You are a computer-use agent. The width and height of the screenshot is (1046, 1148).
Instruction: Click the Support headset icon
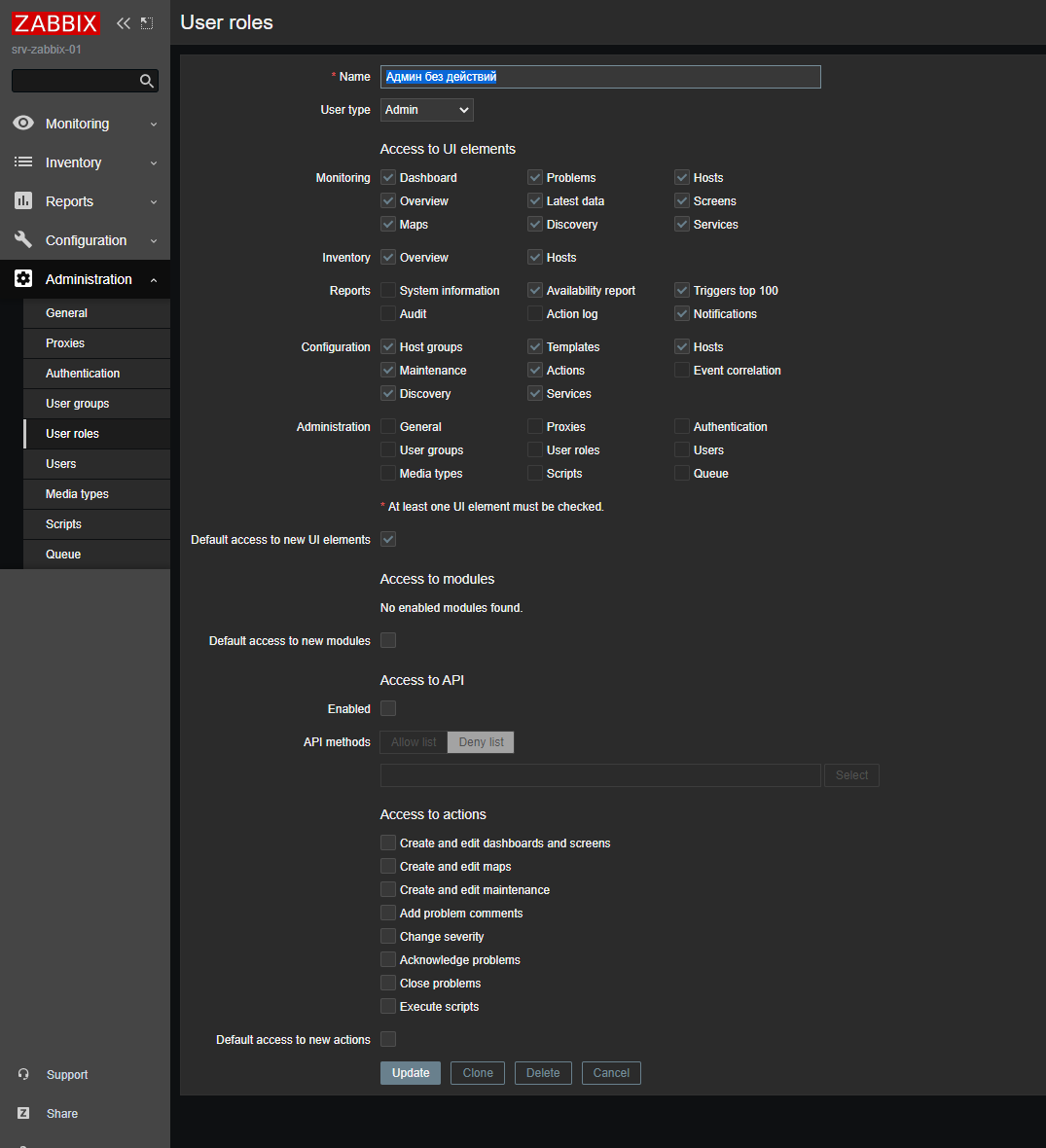(x=23, y=1075)
